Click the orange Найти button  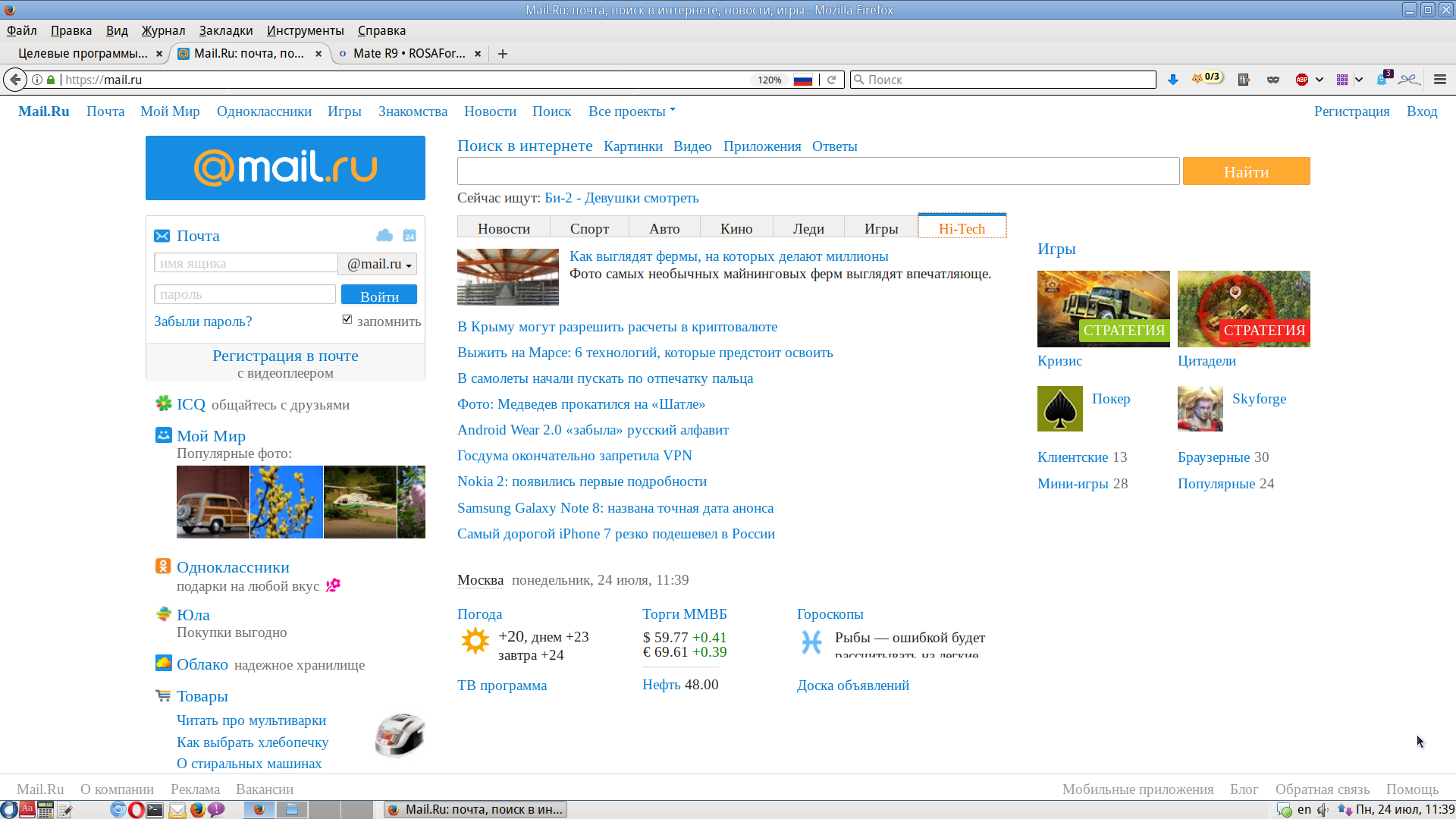click(1246, 171)
